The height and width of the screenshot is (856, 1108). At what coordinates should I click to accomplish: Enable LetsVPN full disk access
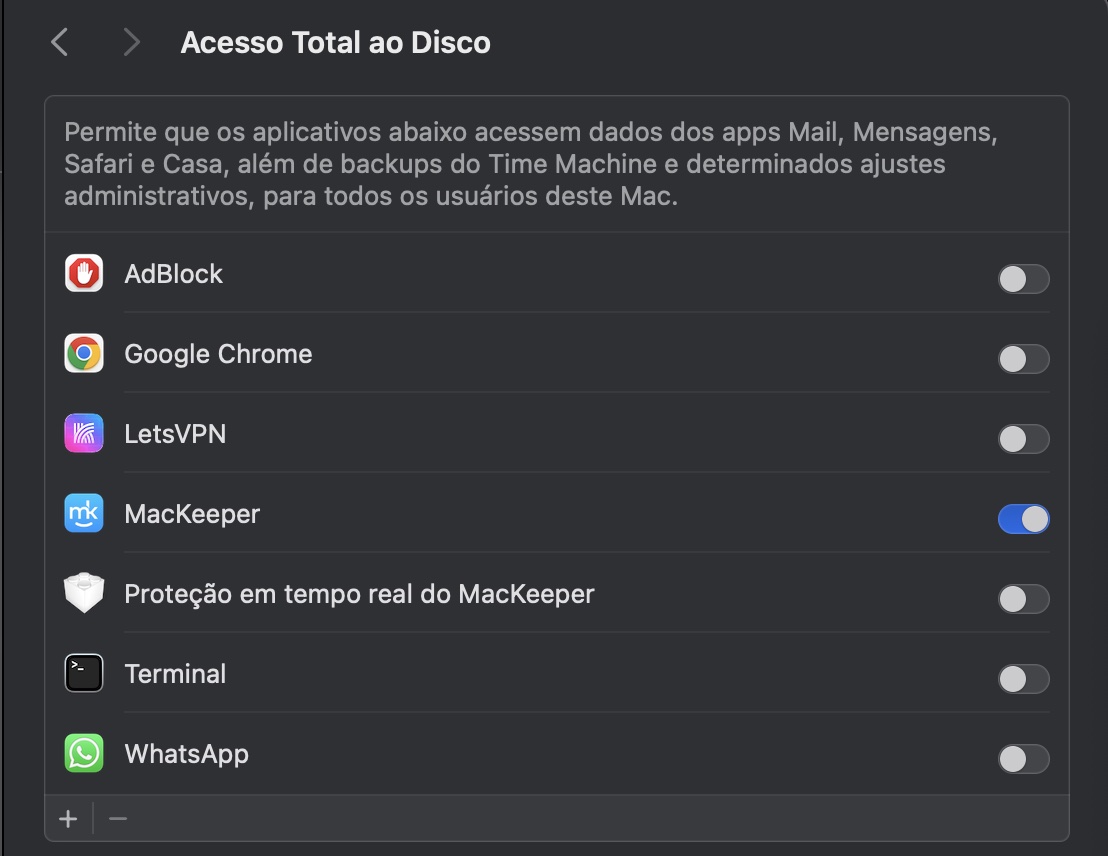click(x=1023, y=439)
